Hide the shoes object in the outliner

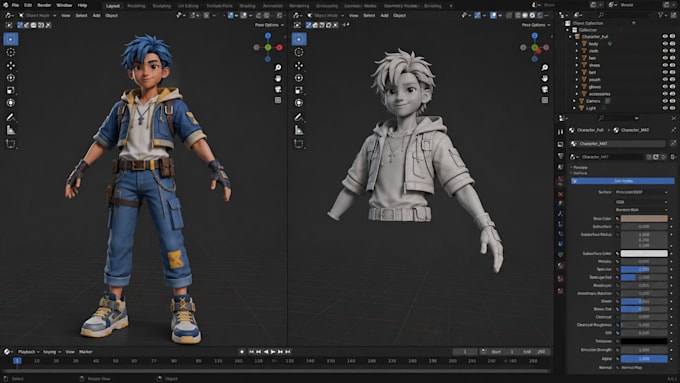(x=665, y=65)
